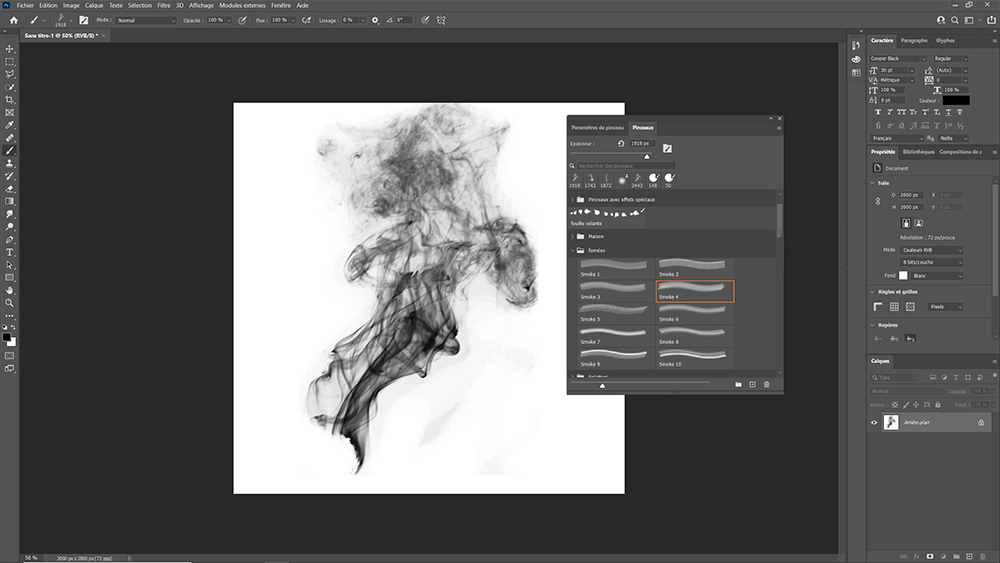Click the Epaisseur size slider handle
The height and width of the screenshot is (563, 1000).
pyautogui.click(x=647, y=156)
